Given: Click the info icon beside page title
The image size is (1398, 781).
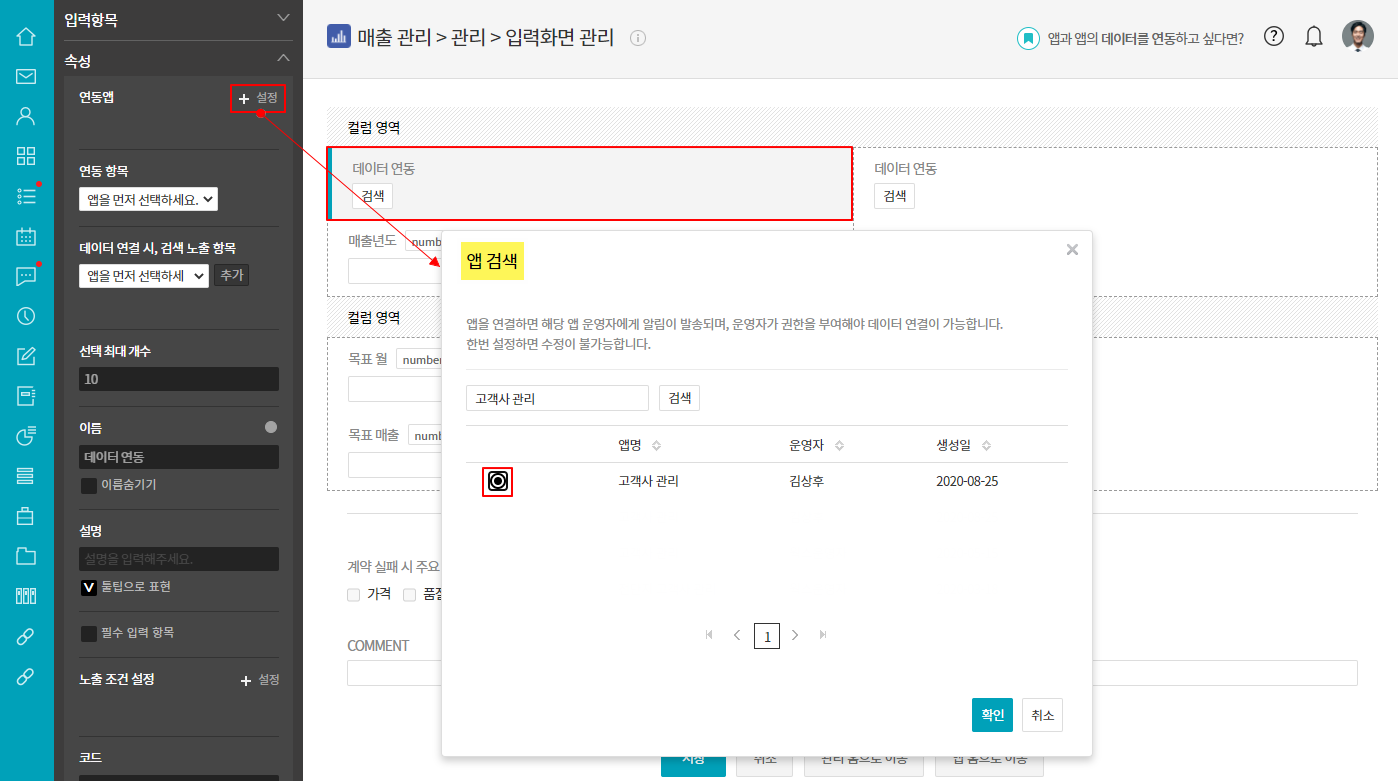Looking at the screenshot, I should coord(638,38).
